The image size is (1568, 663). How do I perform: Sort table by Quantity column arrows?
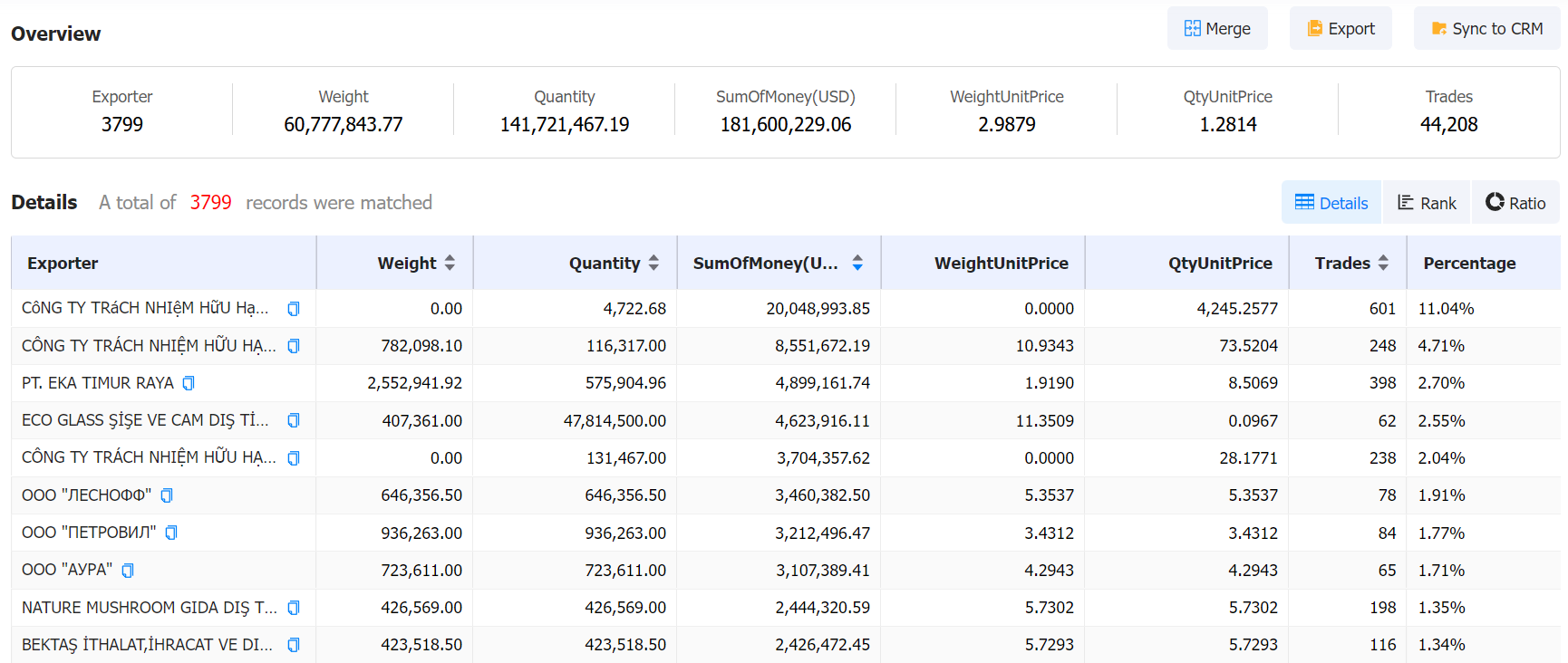click(x=653, y=263)
